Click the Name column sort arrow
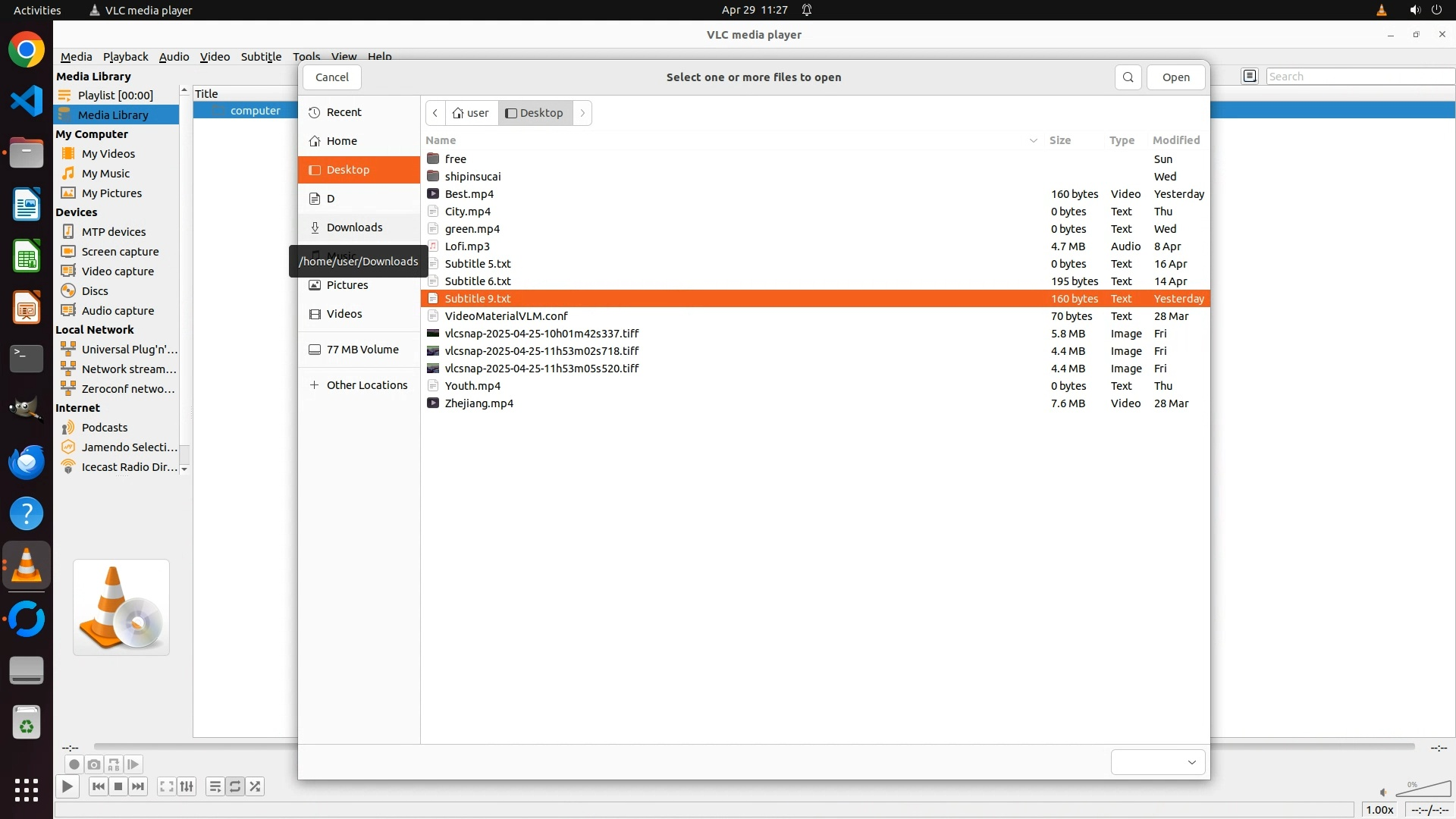 (1033, 140)
